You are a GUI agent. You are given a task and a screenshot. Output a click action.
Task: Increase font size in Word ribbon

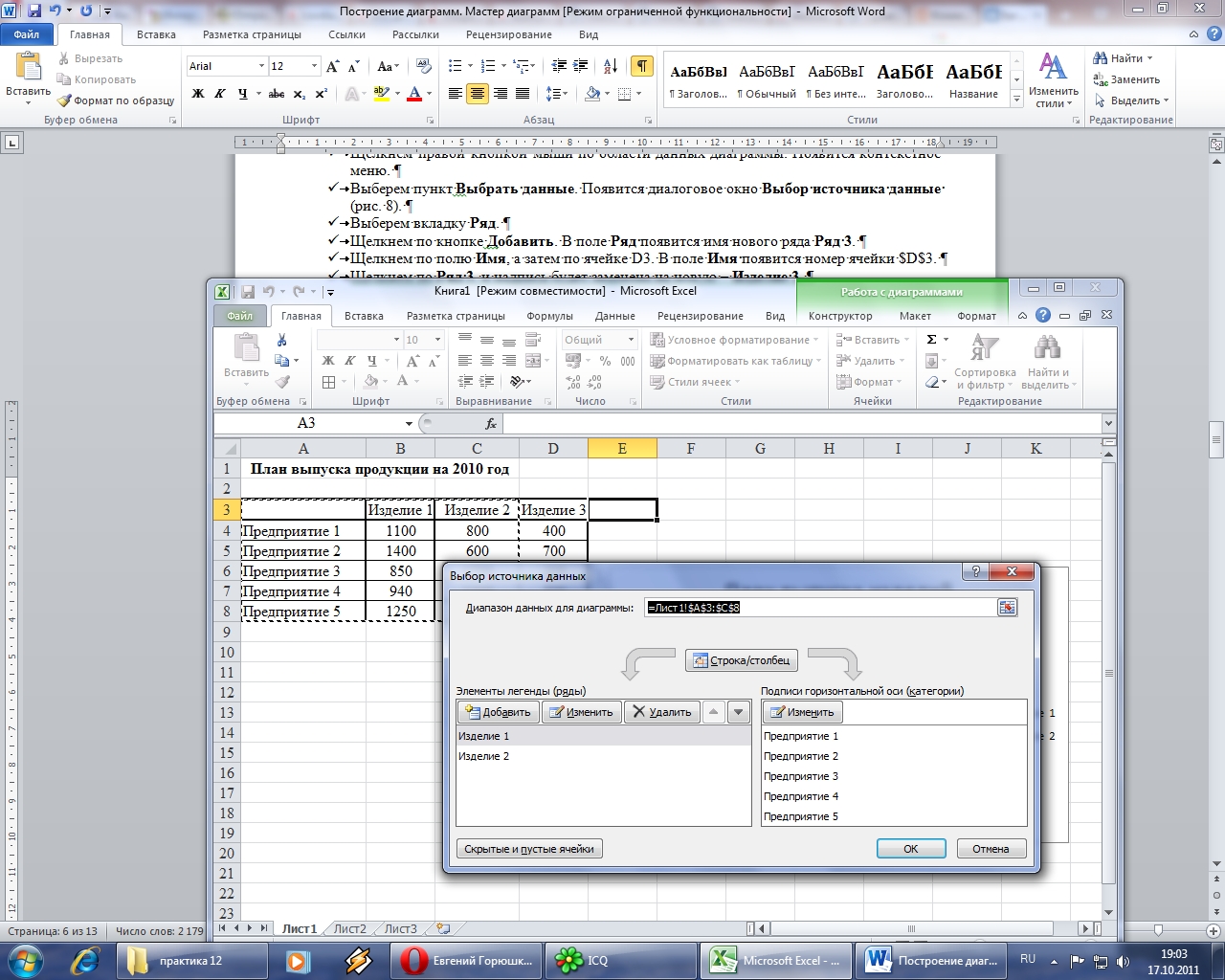[333, 66]
